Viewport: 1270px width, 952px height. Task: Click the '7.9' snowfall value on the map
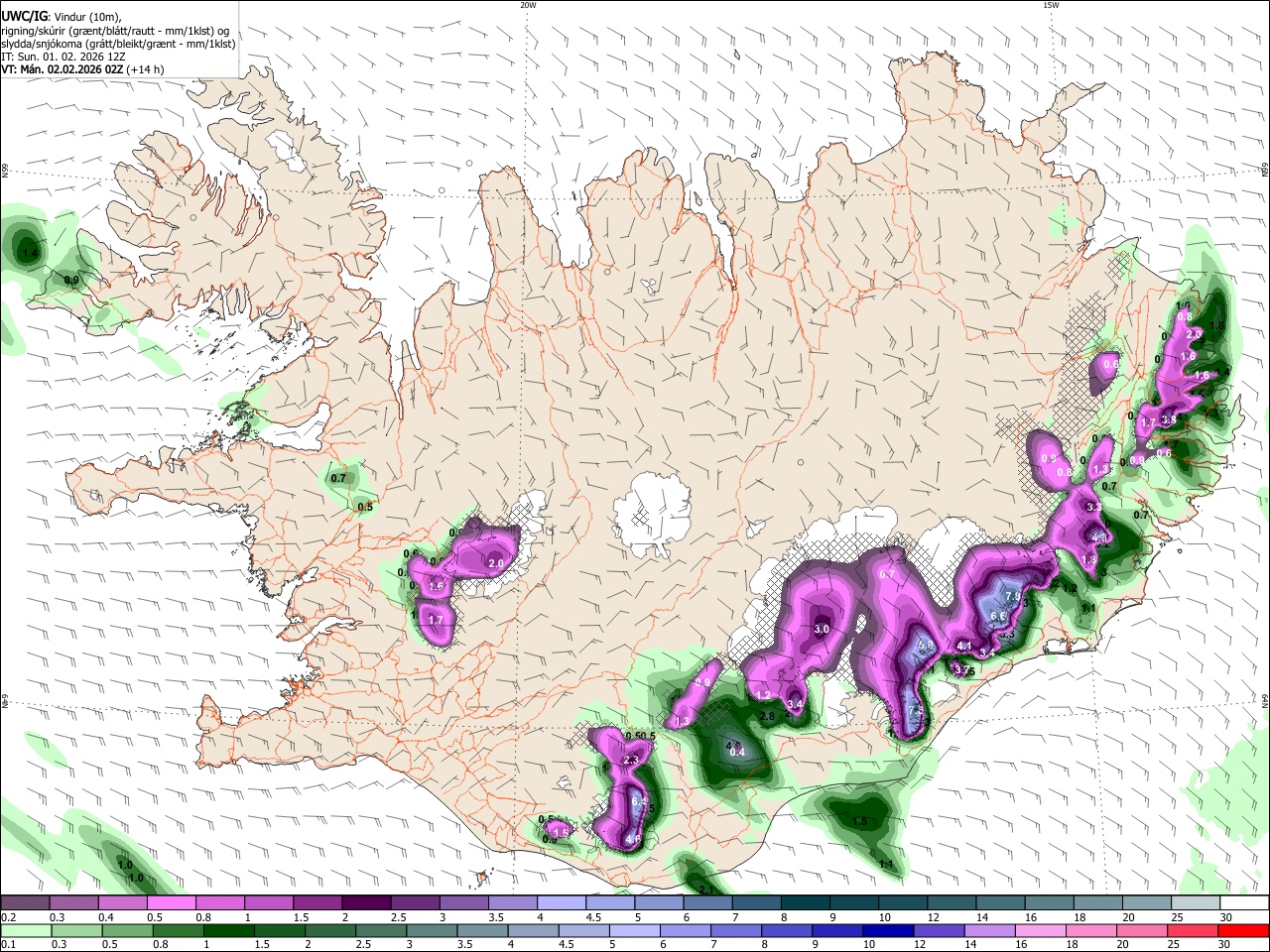(1013, 596)
